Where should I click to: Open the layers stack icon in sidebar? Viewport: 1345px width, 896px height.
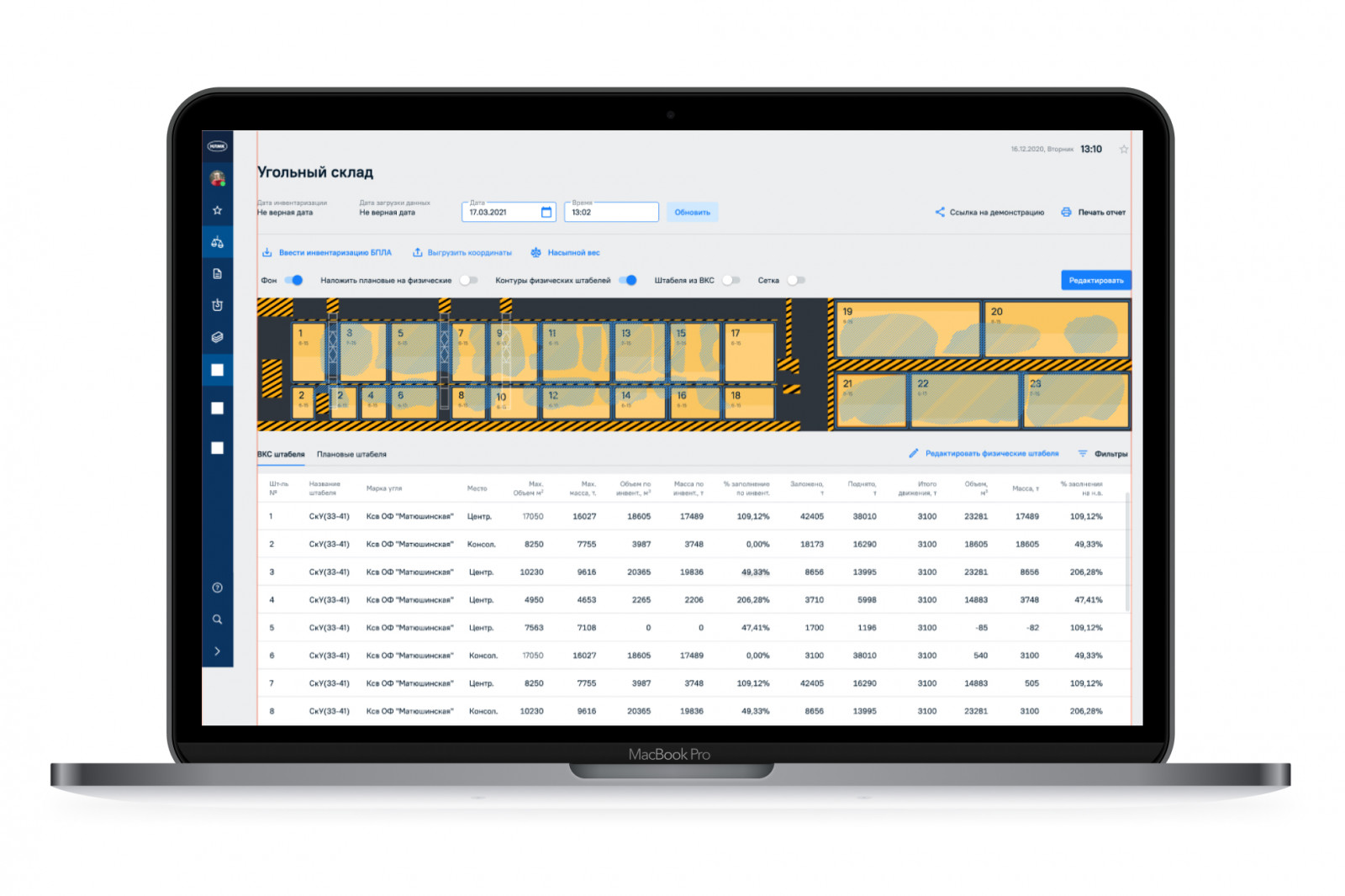tap(217, 337)
